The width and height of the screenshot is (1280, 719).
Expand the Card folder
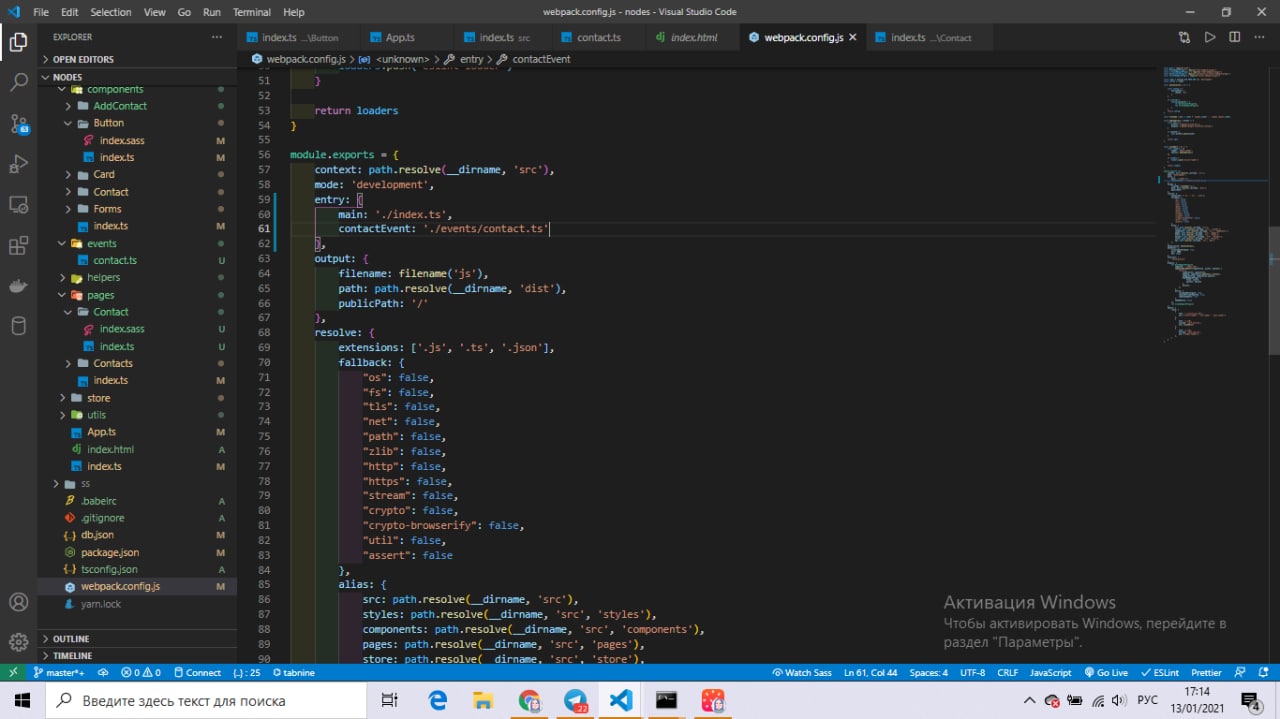(x=104, y=174)
